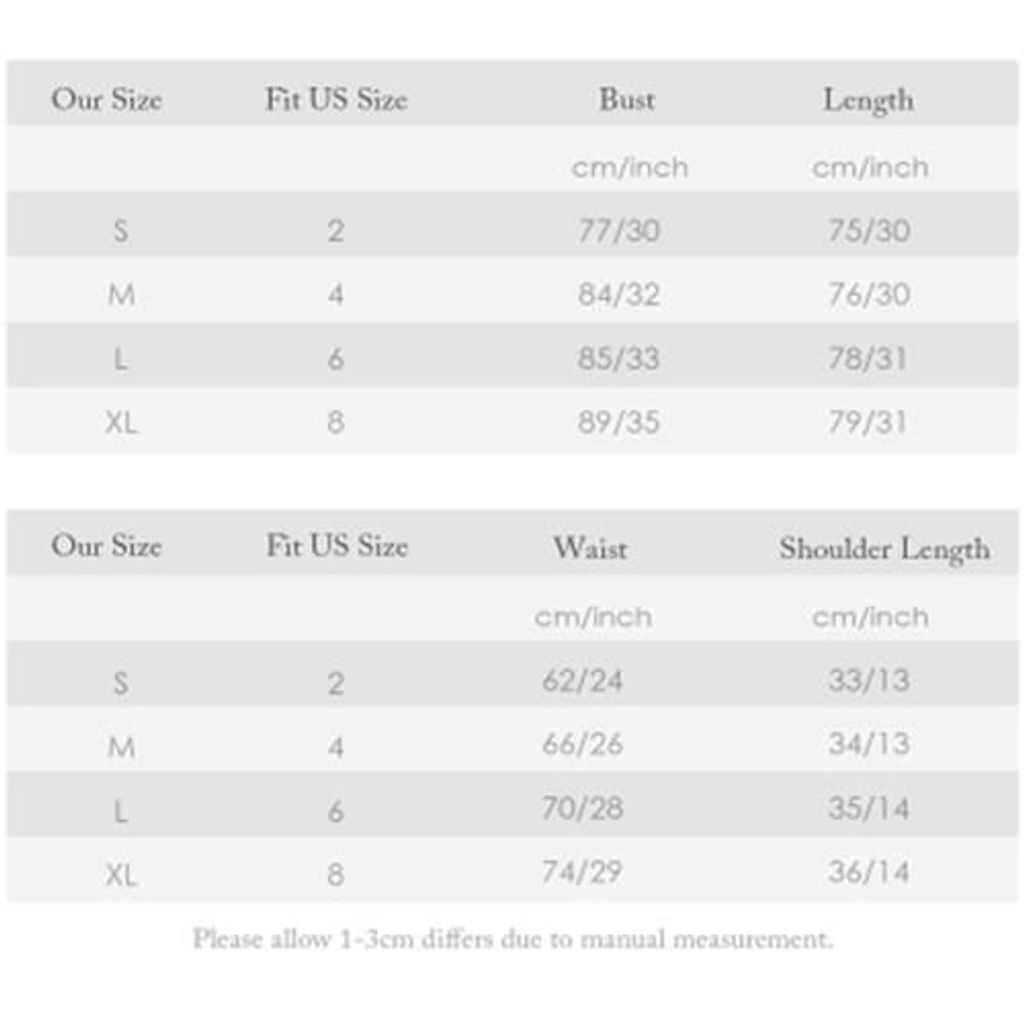
Task: Click the manual measurement disclaimer note
Action: [512, 939]
